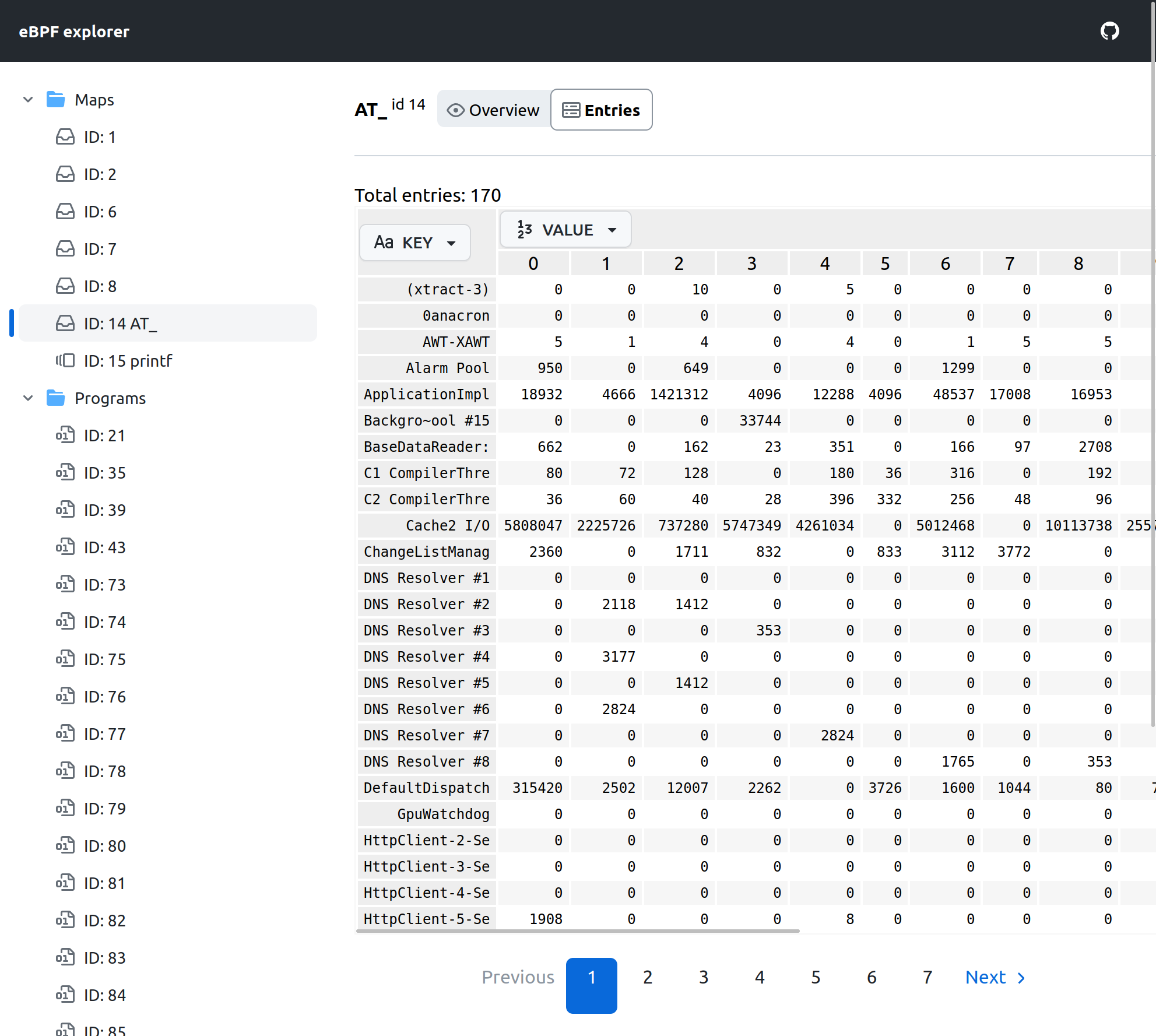This screenshot has width=1156, height=1036.
Task: Click the program icon beside ID: 21
Action: click(x=65, y=436)
